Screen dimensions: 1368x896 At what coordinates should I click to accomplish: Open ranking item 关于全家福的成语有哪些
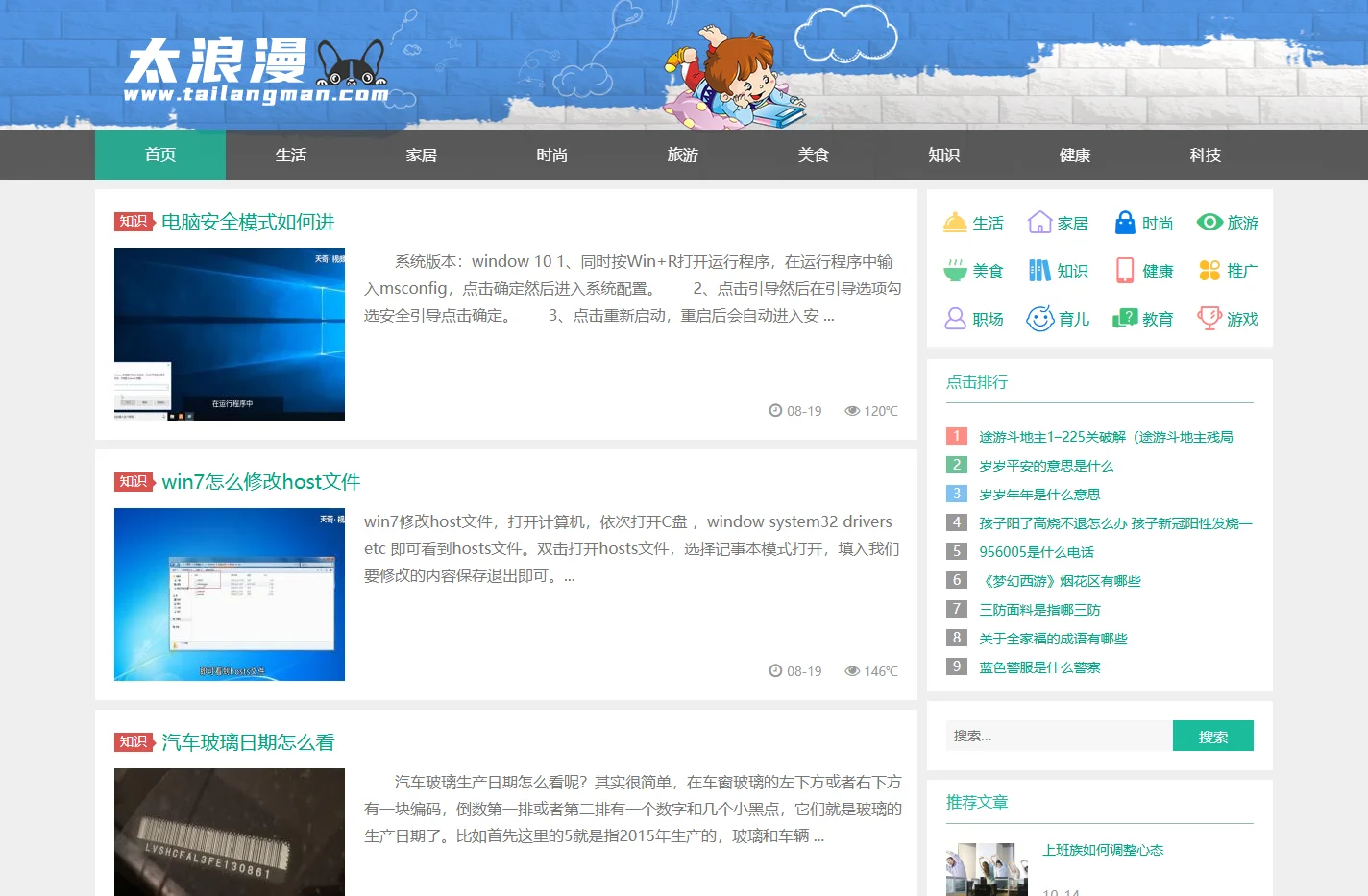[x=1053, y=639]
